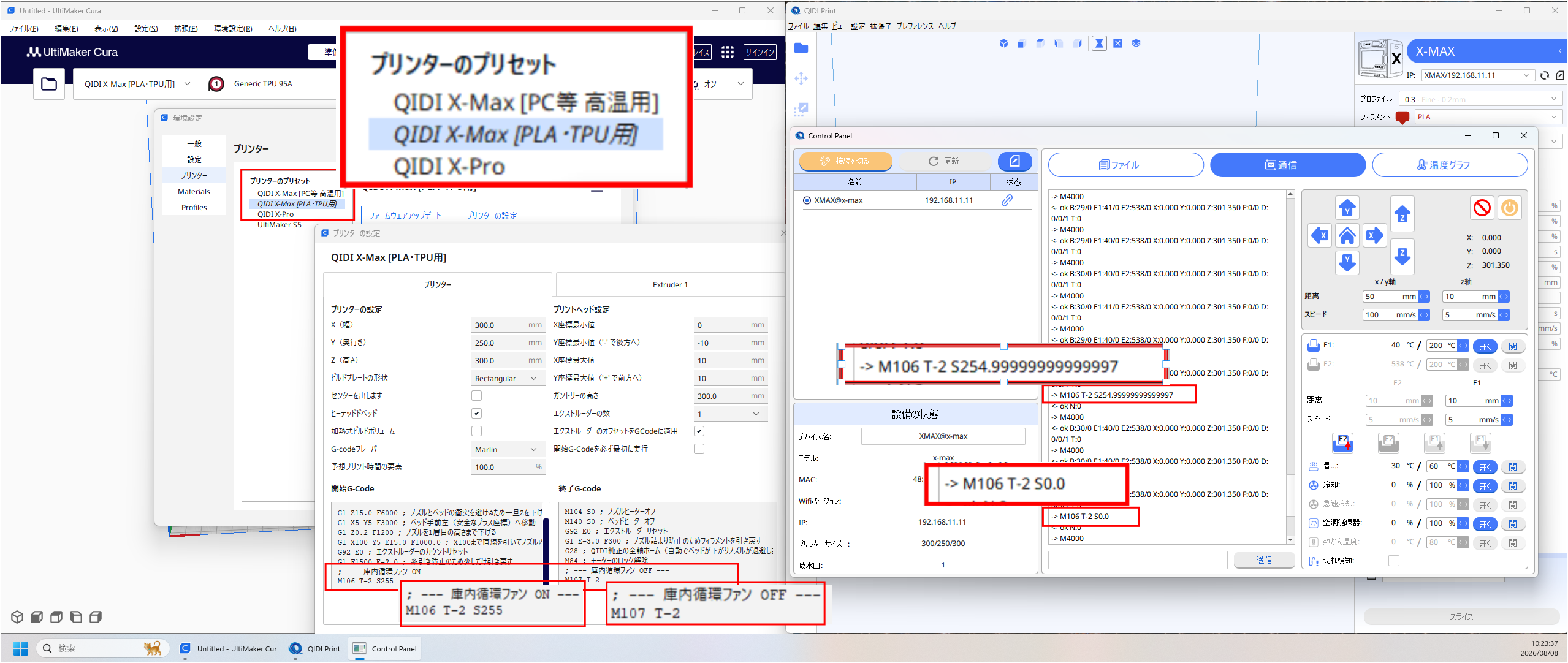1568x663 pixels.
Task: Open the フィラメント PLA dropdown
Action: [x=1488, y=117]
